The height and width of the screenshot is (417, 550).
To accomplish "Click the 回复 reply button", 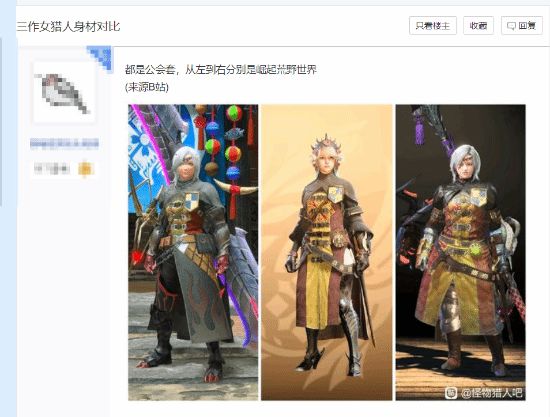I will click(522, 26).
